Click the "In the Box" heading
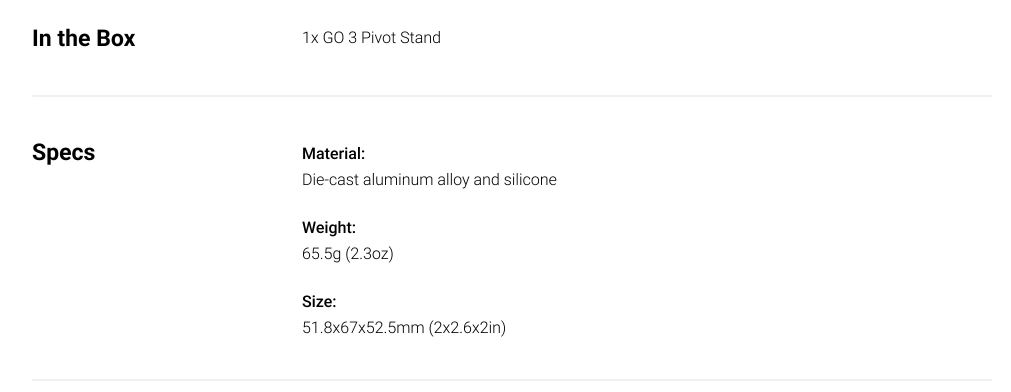Image resolution: width=1011 pixels, height=392 pixels. click(x=83, y=38)
